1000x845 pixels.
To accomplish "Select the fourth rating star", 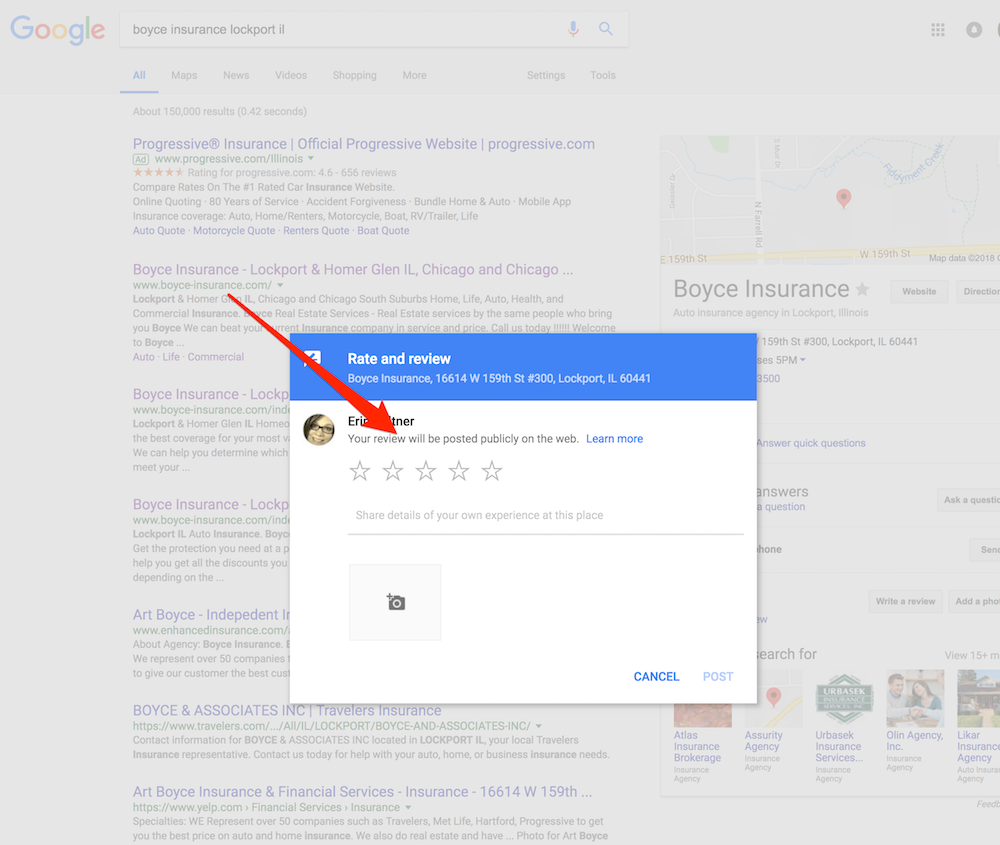I will [x=459, y=471].
